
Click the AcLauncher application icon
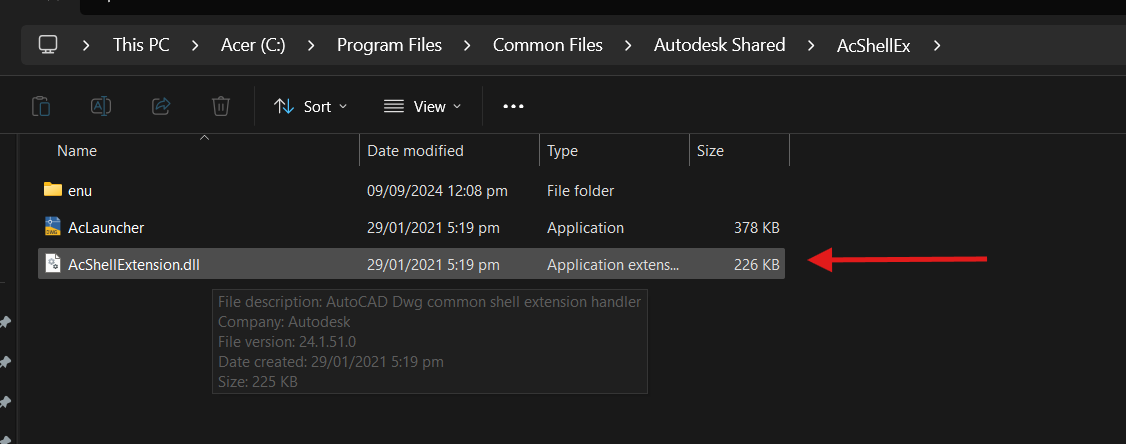pos(53,227)
